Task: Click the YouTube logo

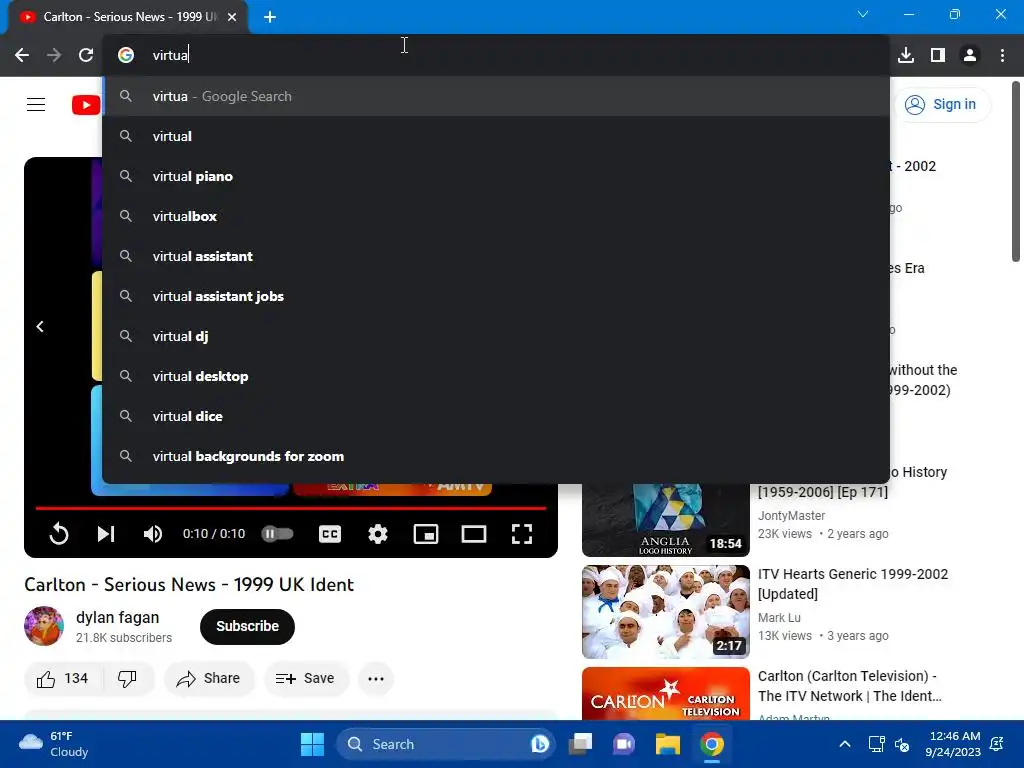Action: click(86, 104)
